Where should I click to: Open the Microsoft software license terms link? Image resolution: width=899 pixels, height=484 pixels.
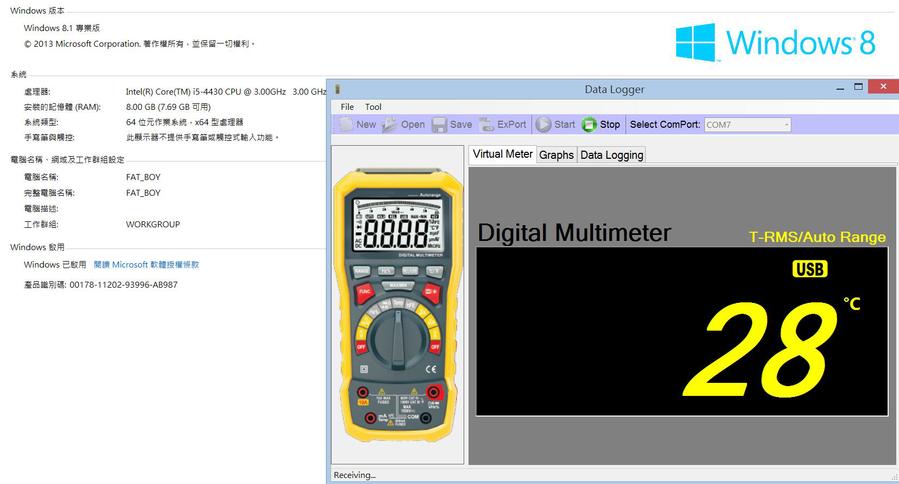(x=146, y=265)
